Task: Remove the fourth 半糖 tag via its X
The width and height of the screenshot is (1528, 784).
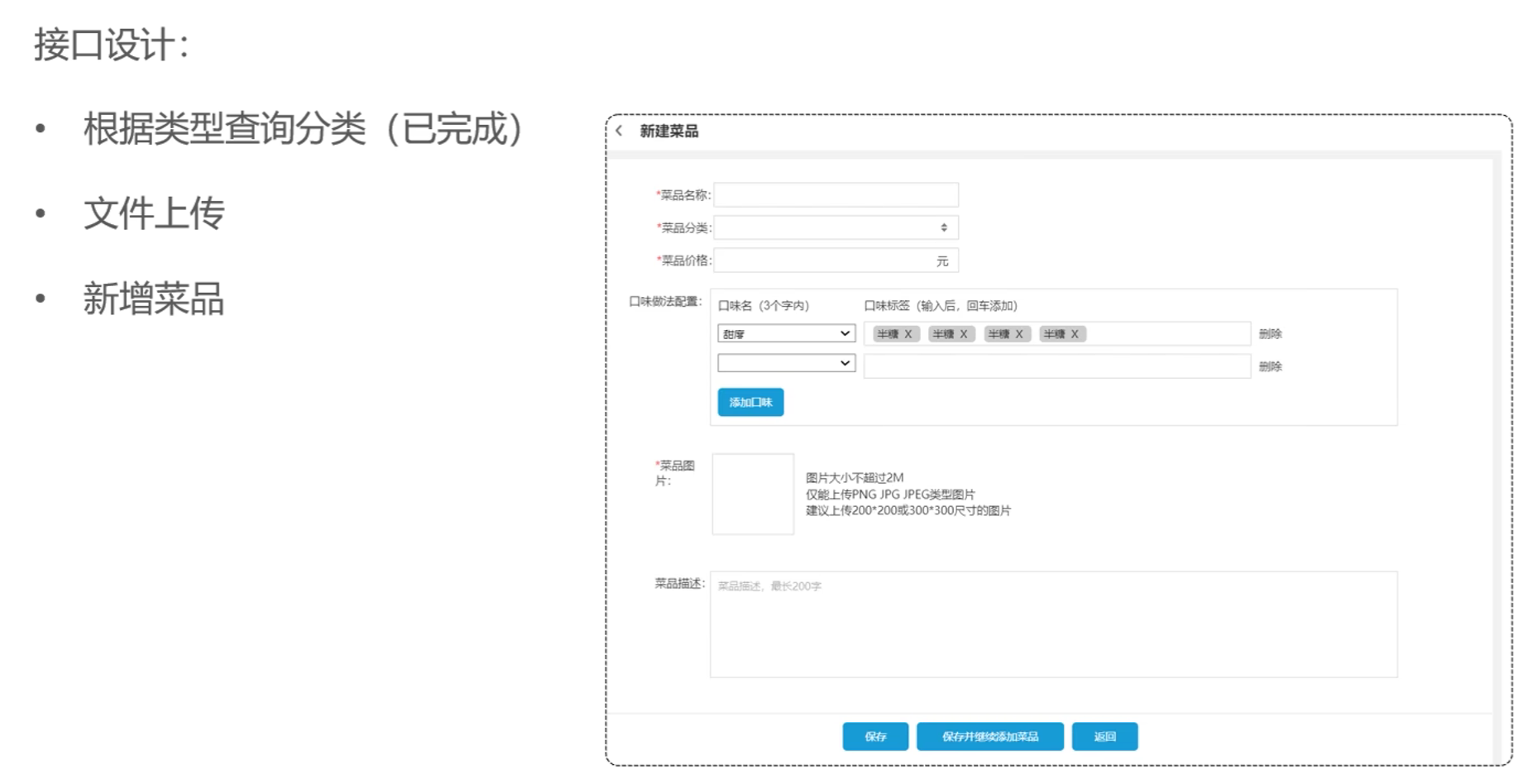Action: (x=1075, y=334)
